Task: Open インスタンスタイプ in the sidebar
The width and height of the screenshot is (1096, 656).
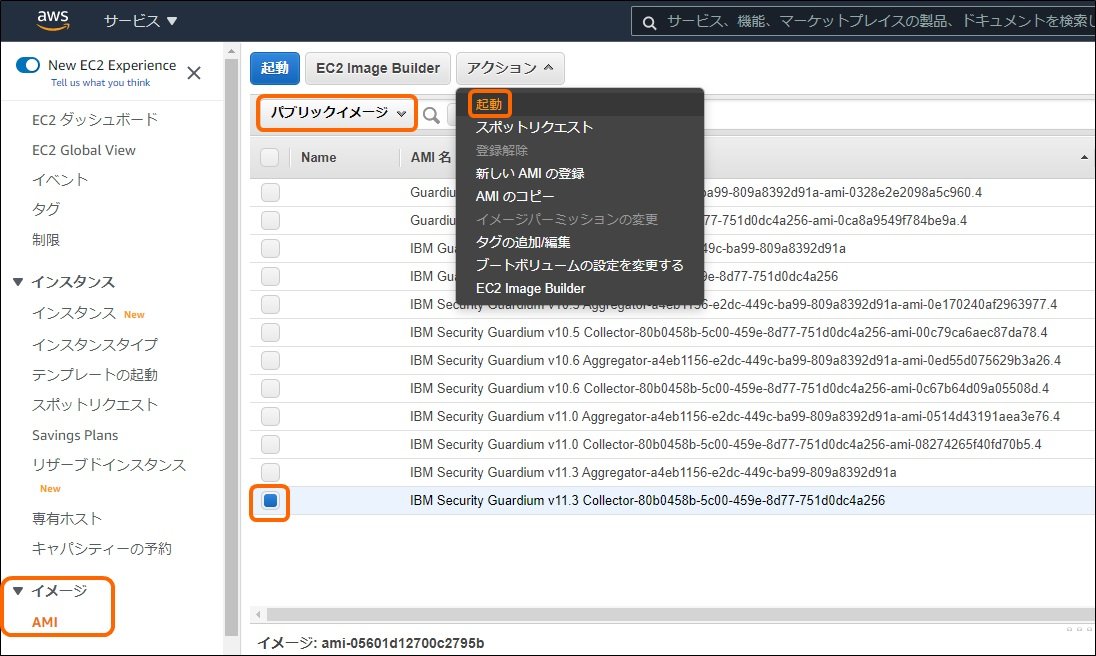Action: (x=95, y=344)
